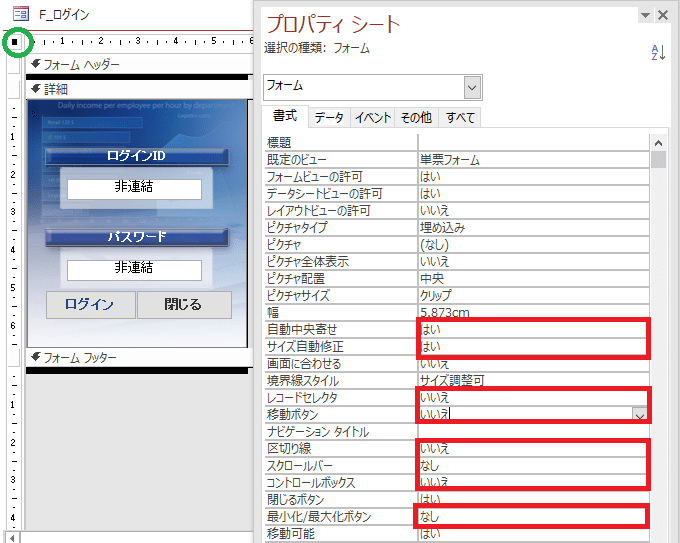Image resolution: width=680 pixels, height=543 pixels.
Task: Click the 既定のビュー value 単票フォーム
Action: [533, 160]
